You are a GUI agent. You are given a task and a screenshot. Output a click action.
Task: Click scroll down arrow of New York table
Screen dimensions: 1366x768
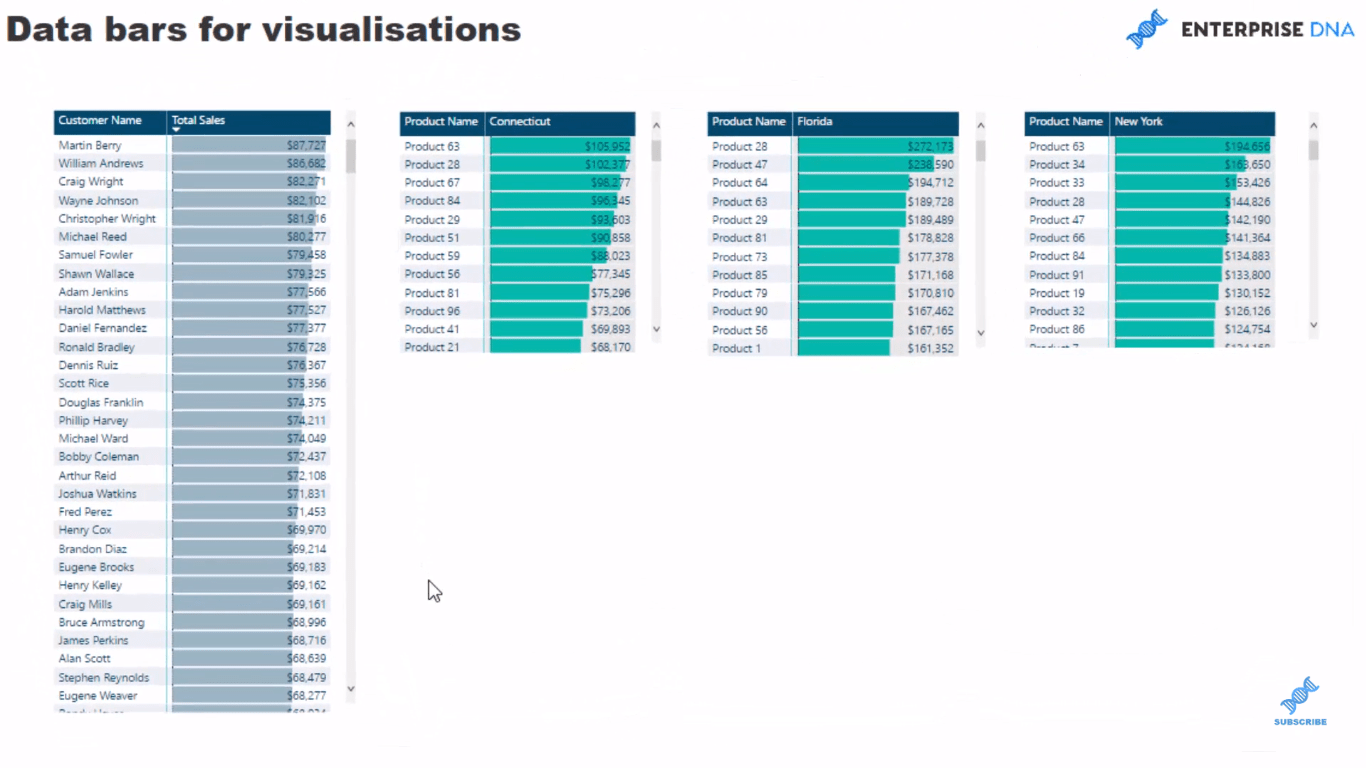[x=1313, y=324]
